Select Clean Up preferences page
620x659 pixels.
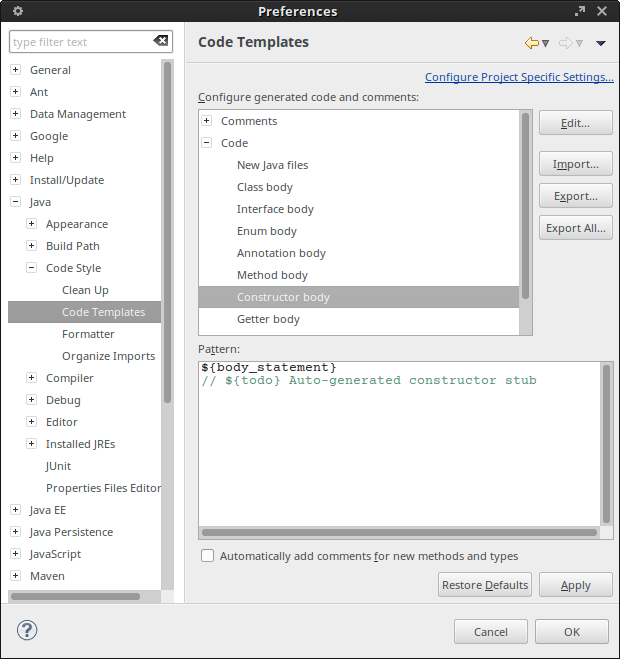[x=85, y=290]
